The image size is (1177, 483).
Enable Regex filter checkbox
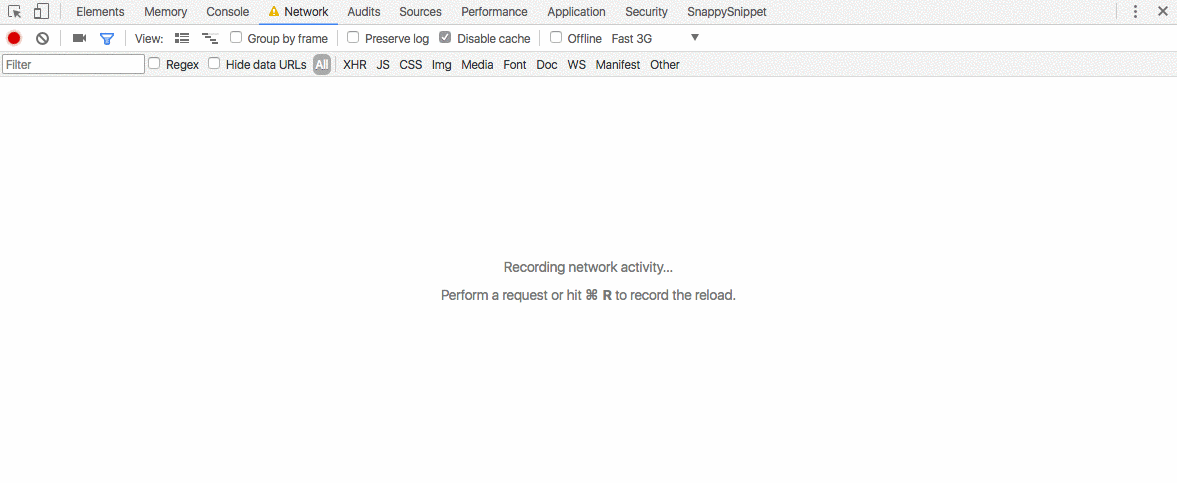(x=154, y=64)
